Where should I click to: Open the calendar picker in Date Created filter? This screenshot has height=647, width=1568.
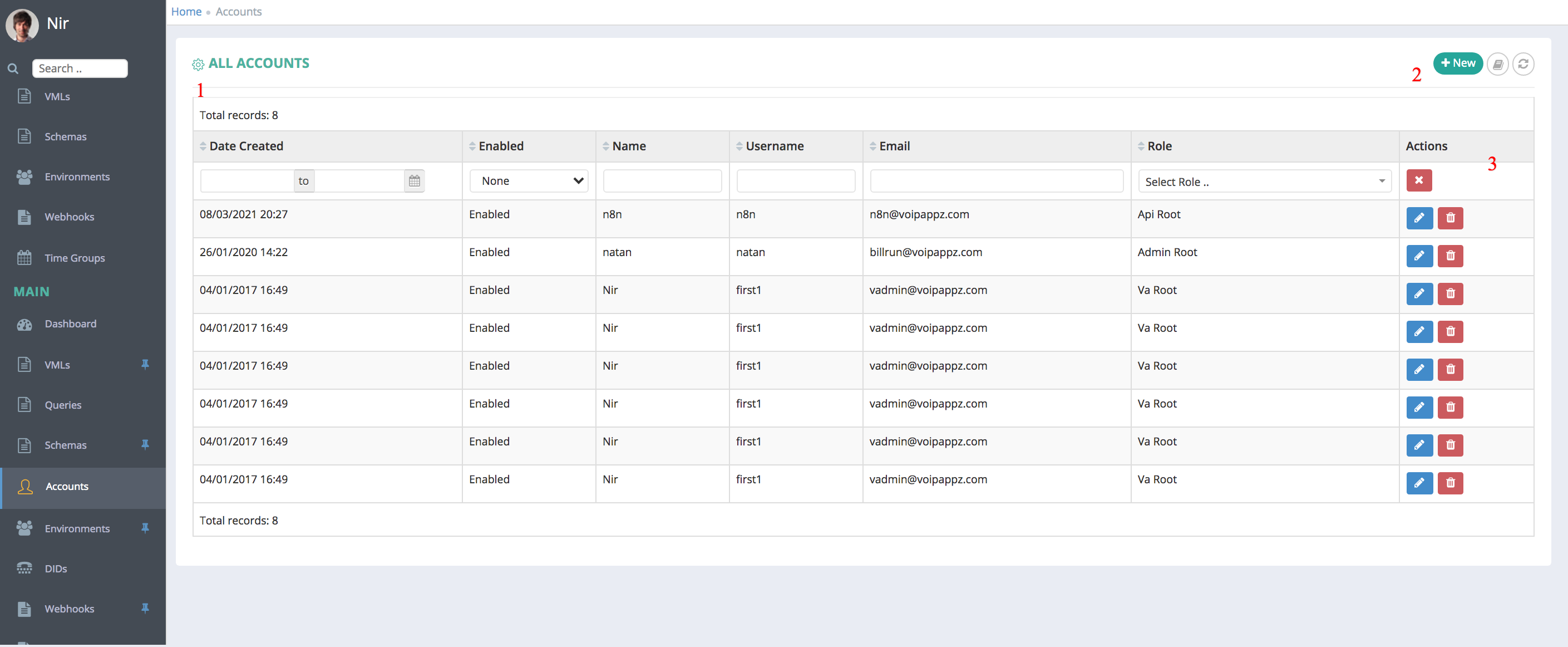414,180
